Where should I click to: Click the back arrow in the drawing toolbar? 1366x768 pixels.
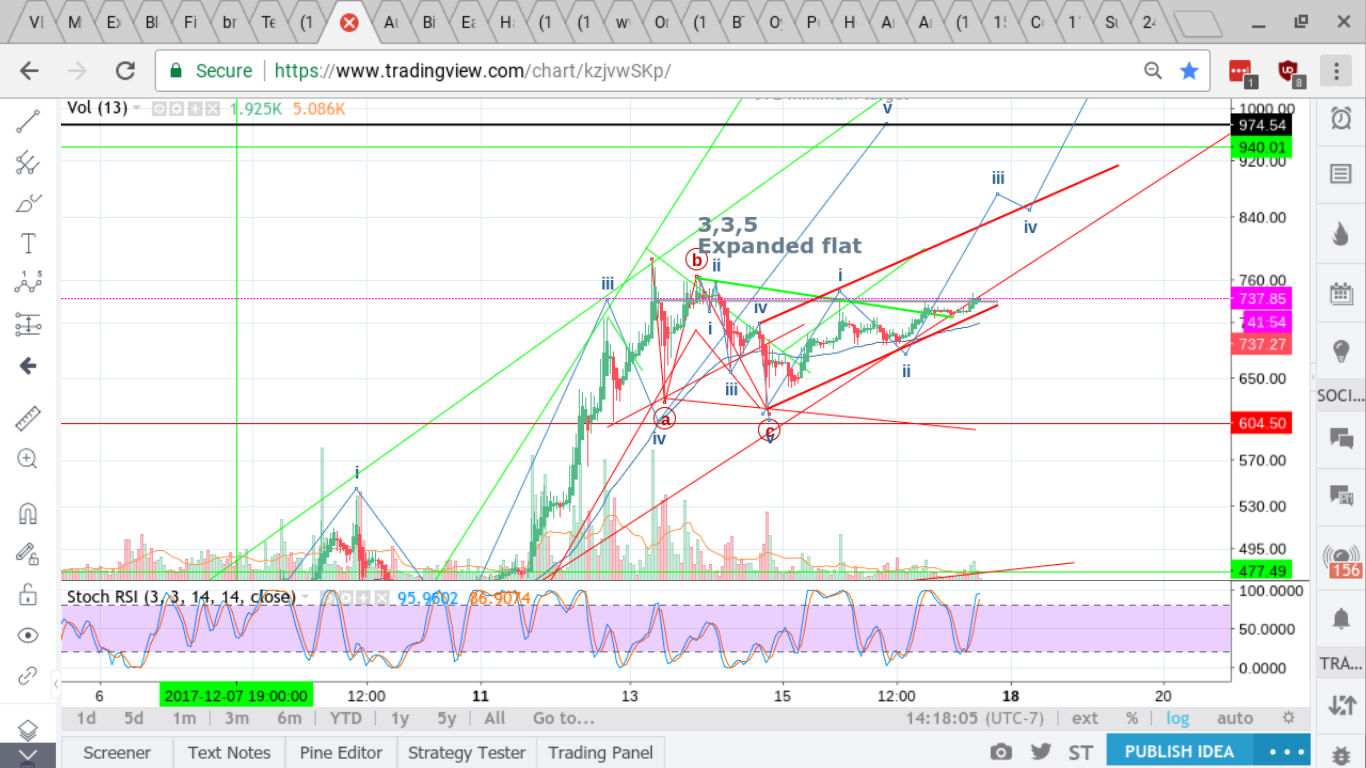[x=28, y=366]
